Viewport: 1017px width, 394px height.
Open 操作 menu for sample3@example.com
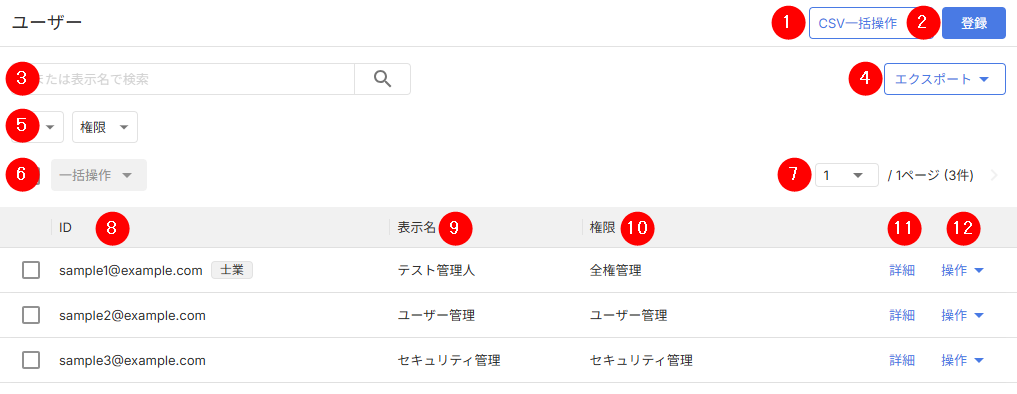(963, 360)
